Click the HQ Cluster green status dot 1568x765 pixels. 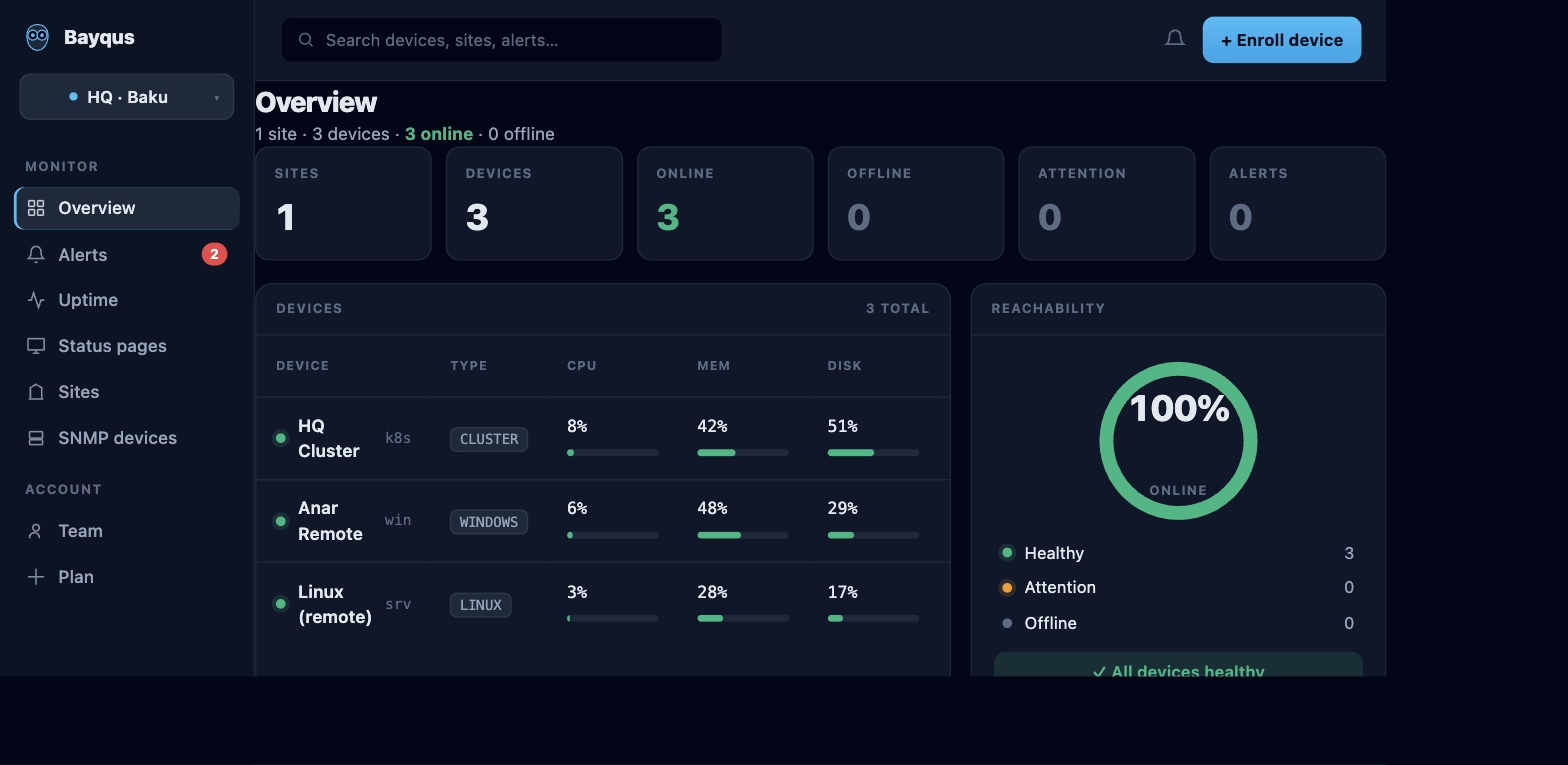[x=280, y=438]
